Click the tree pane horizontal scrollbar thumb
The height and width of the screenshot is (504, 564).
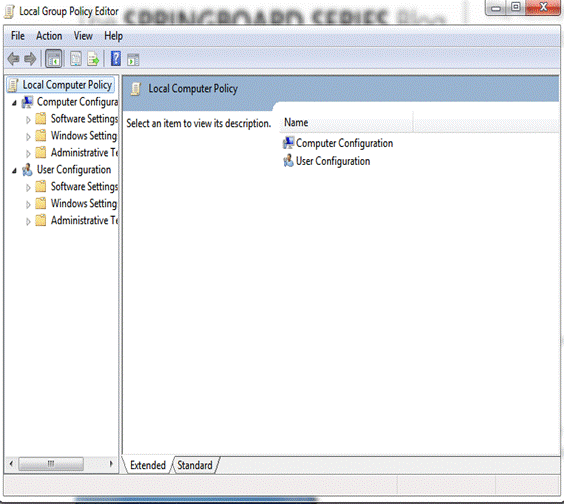[x=51, y=464]
